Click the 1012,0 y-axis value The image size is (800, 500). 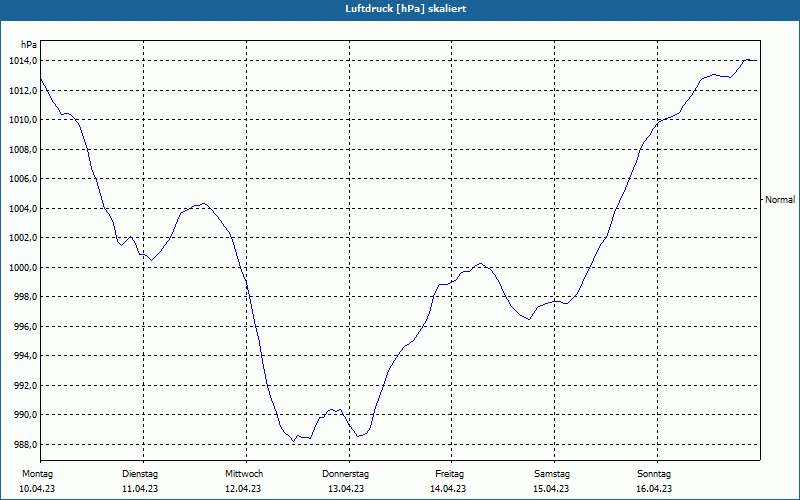[22, 91]
